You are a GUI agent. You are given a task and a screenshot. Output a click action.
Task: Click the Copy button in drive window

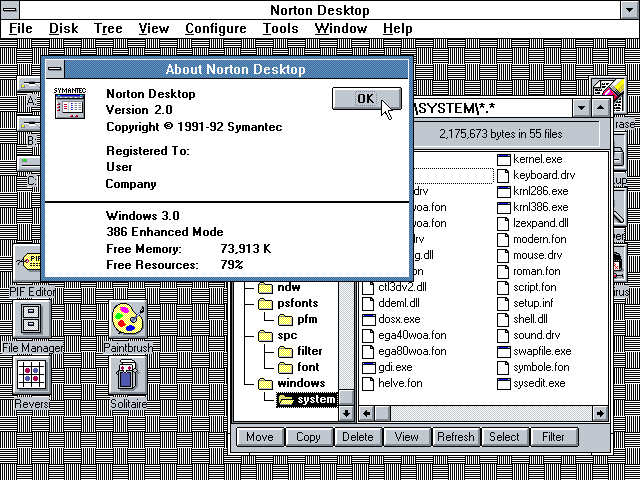point(308,437)
